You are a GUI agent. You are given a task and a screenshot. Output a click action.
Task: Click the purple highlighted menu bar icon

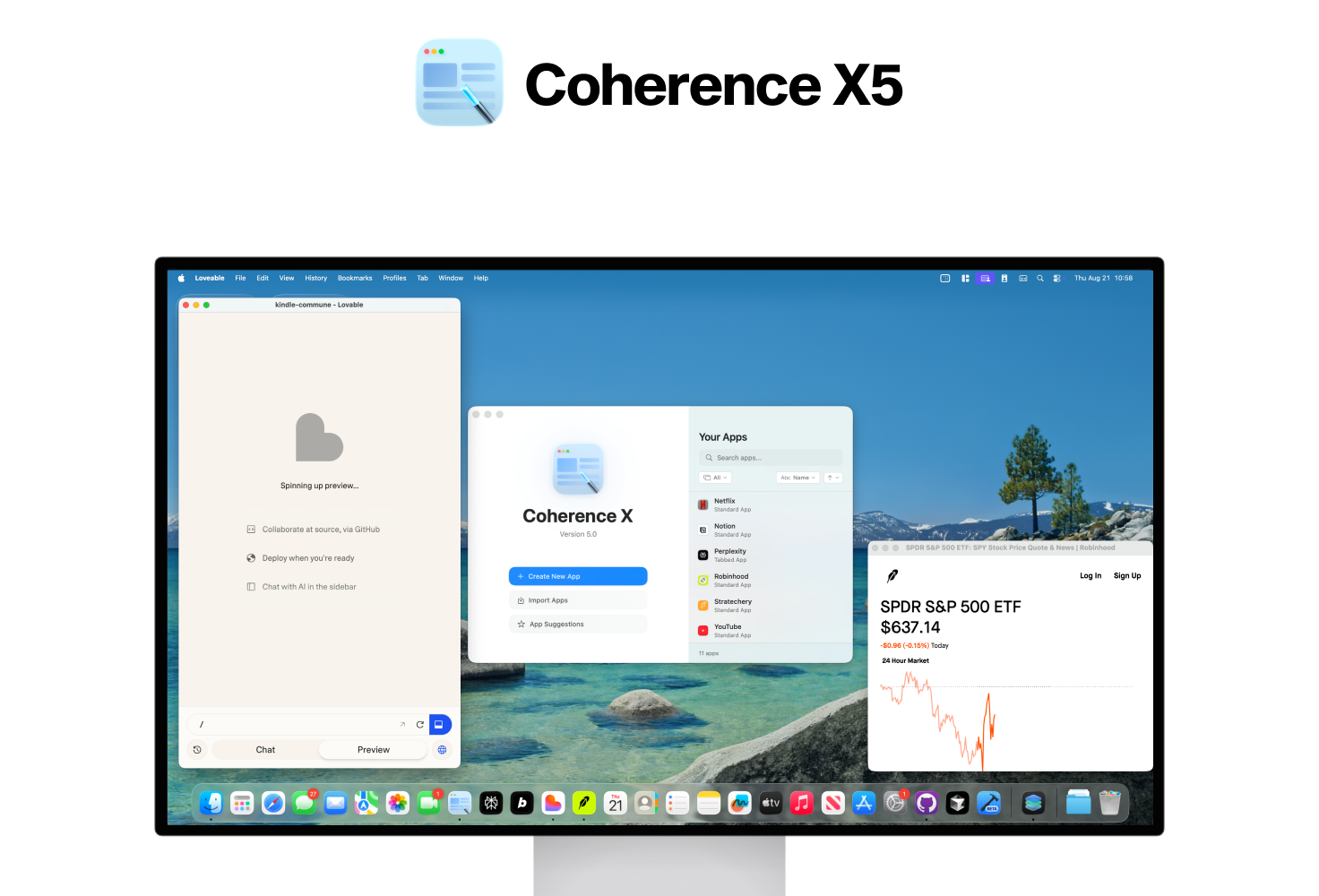pyautogui.click(x=985, y=279)
